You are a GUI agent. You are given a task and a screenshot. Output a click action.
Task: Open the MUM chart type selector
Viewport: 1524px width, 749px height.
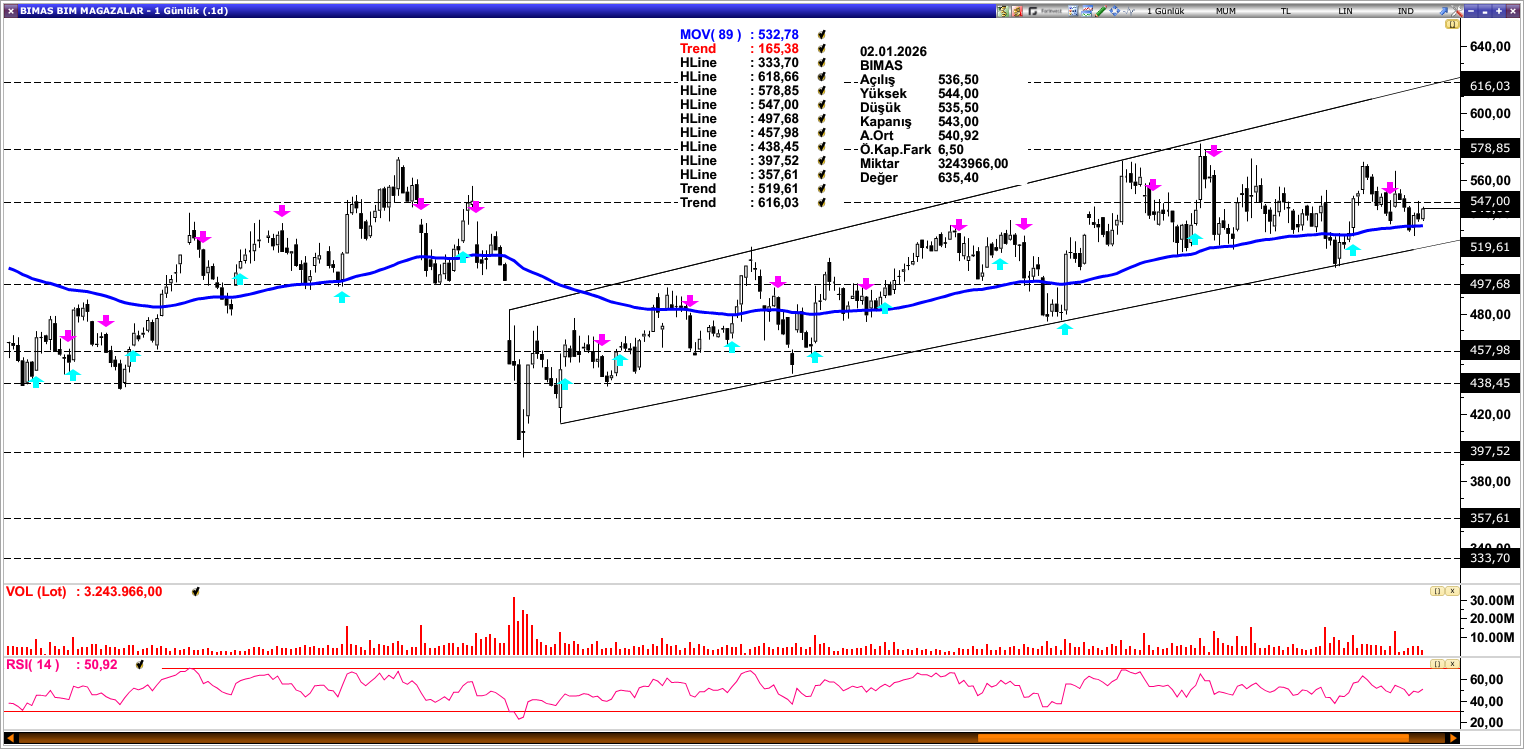[x=1227, y=10]
